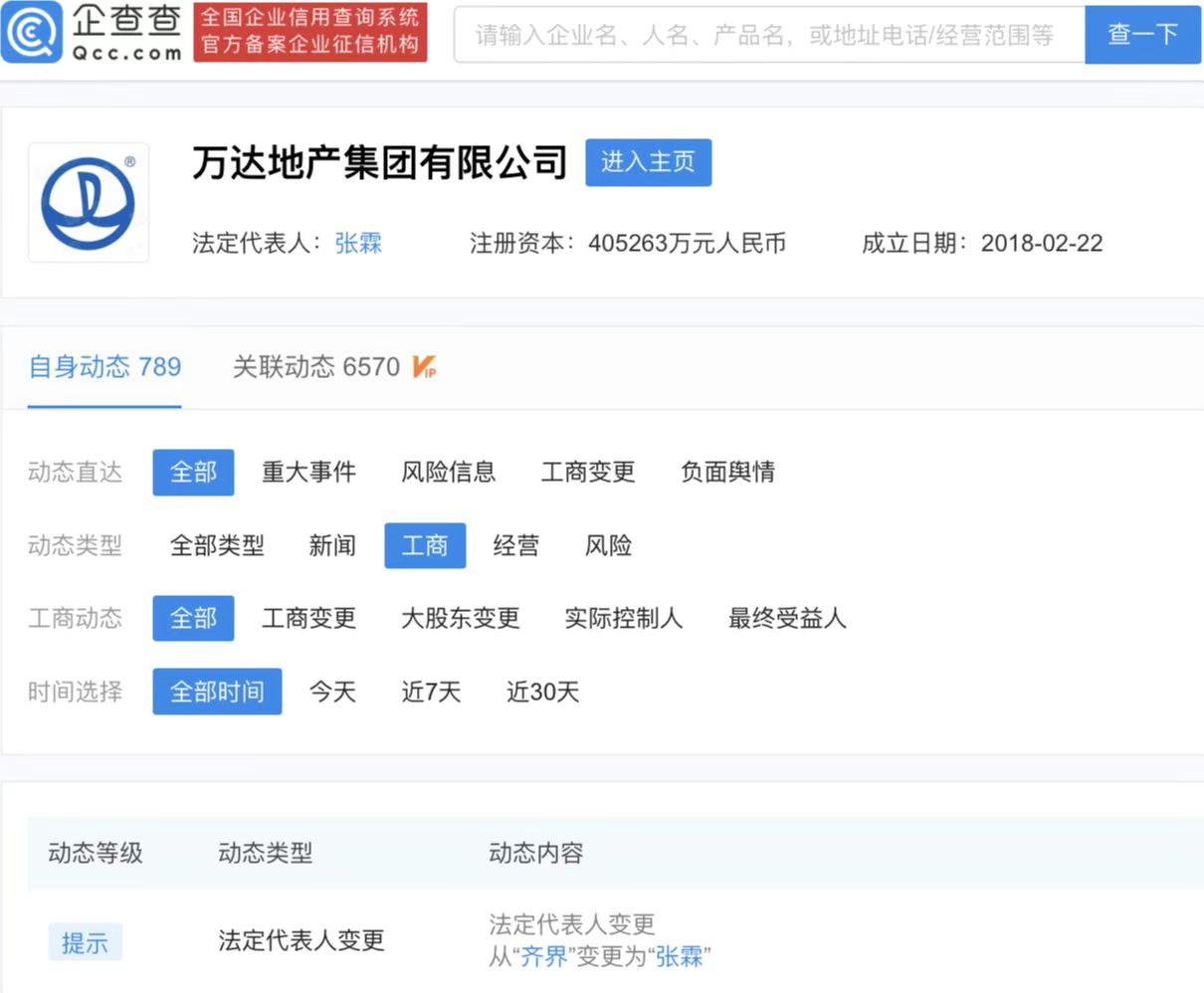Image resolution: width=1204 pixels, height=993 pixels.
Task: Click the 成立日期 2018-02-22 text
Action: coord(982,243)
